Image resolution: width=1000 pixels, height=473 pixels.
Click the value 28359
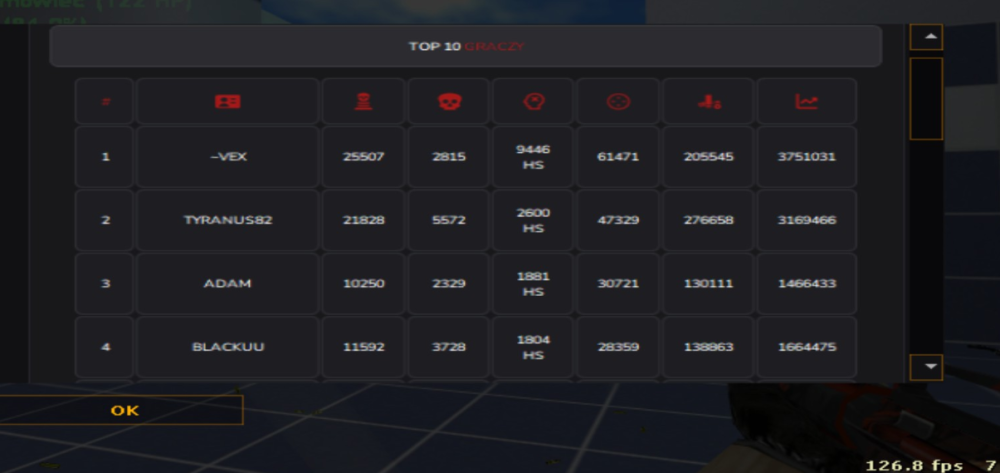(x=618, y=347)
